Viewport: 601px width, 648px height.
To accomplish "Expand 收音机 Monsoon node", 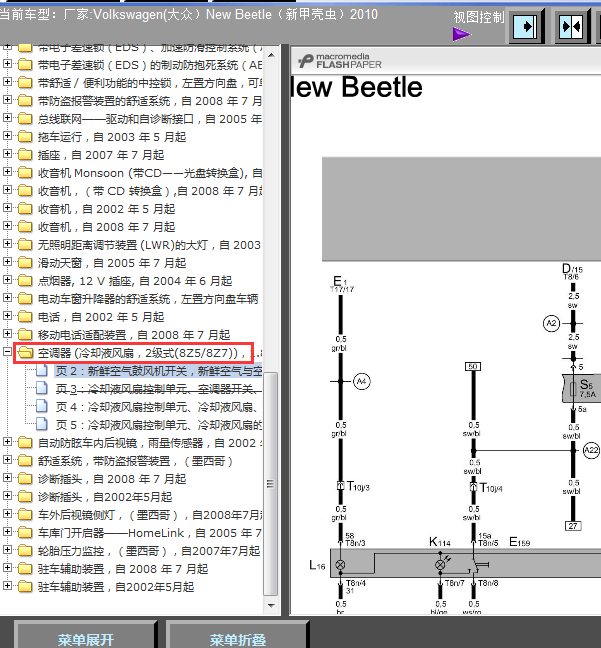I will 7,172.
